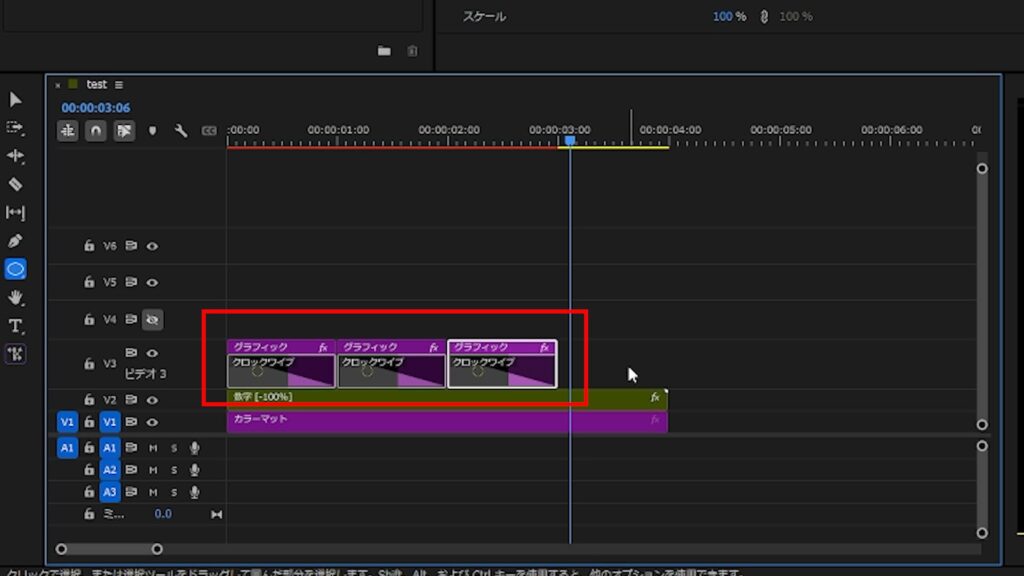The width and height of the screenshot is (1024, 576).
Task: Select the Track Select Forward tool
Action: 15,128
